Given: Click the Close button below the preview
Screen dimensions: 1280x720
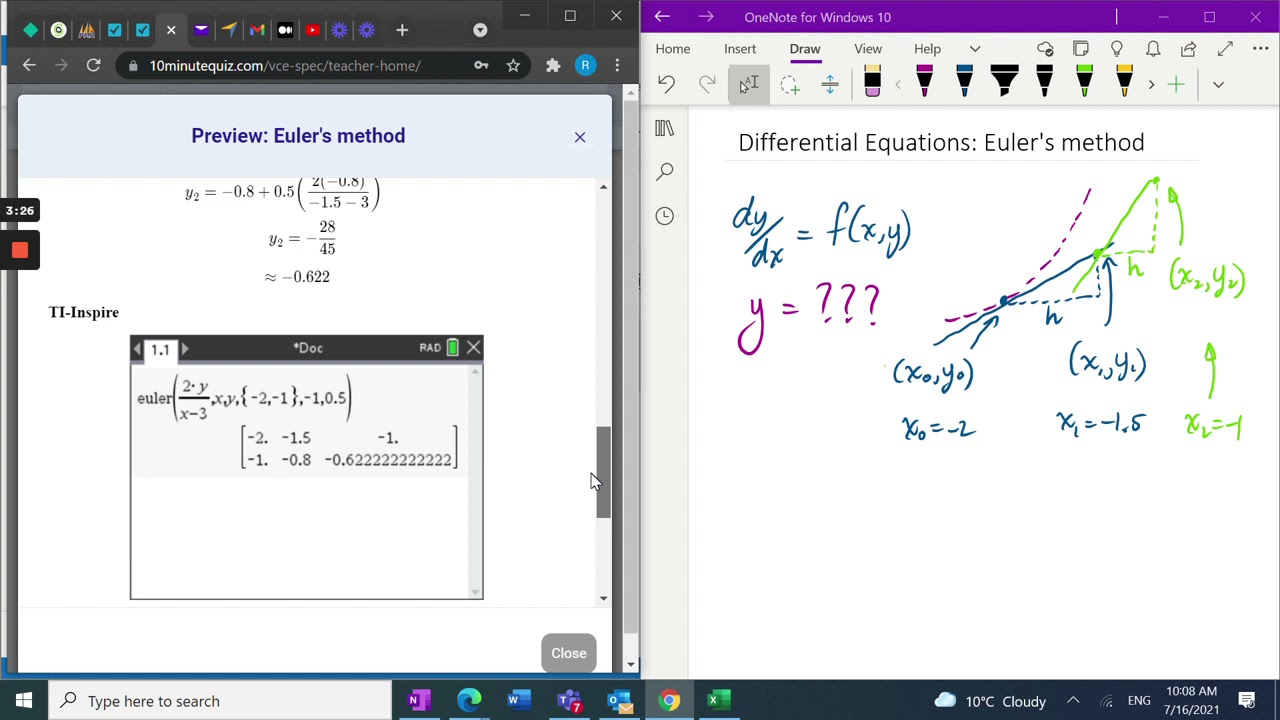Looking at the screenshot, I should point(569,653).
